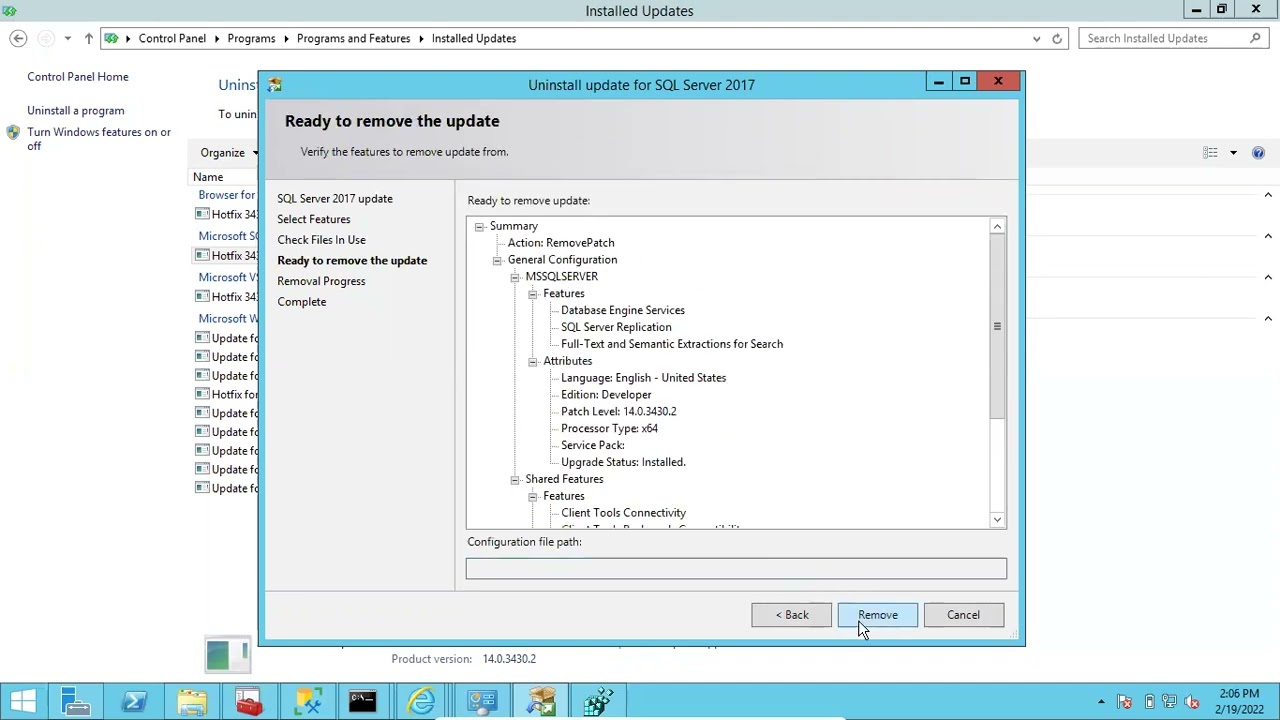Click the search magnifier icon
The width and height of the screenshot is (1280, 720).
1256,38
